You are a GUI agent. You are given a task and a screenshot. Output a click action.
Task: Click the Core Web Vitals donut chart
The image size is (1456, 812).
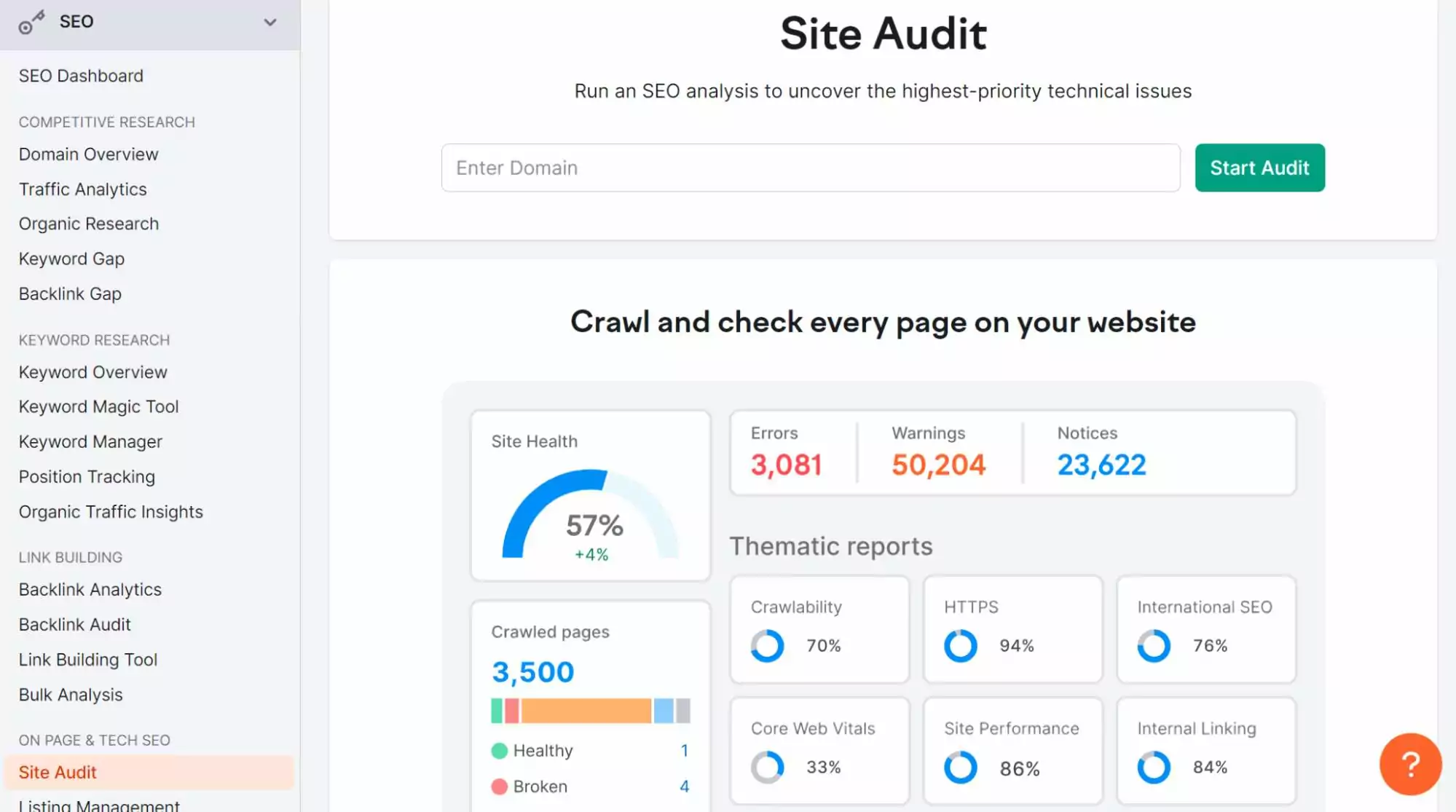coord(766,767)
